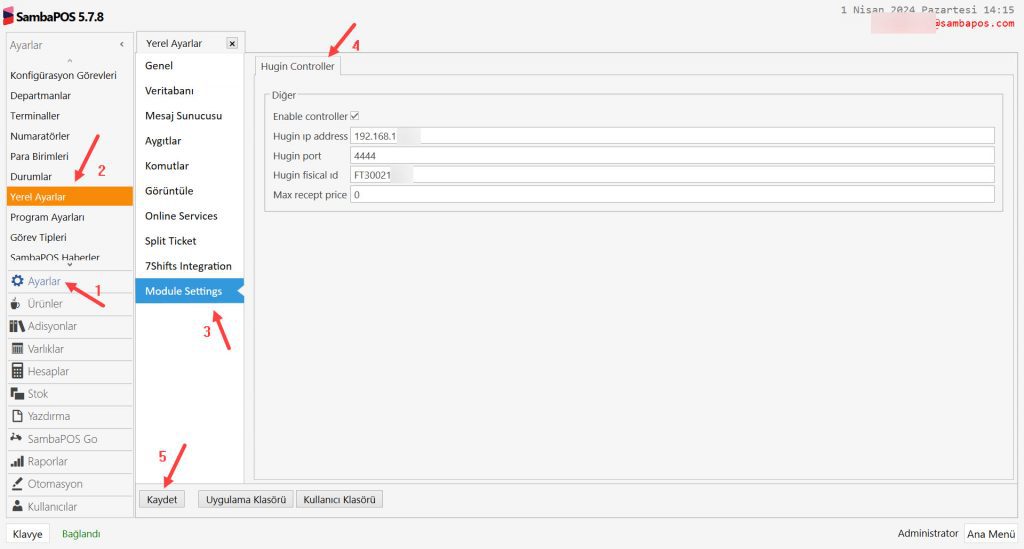
Task: Click the Raporlar chart icon
Action: pos(17,462)
